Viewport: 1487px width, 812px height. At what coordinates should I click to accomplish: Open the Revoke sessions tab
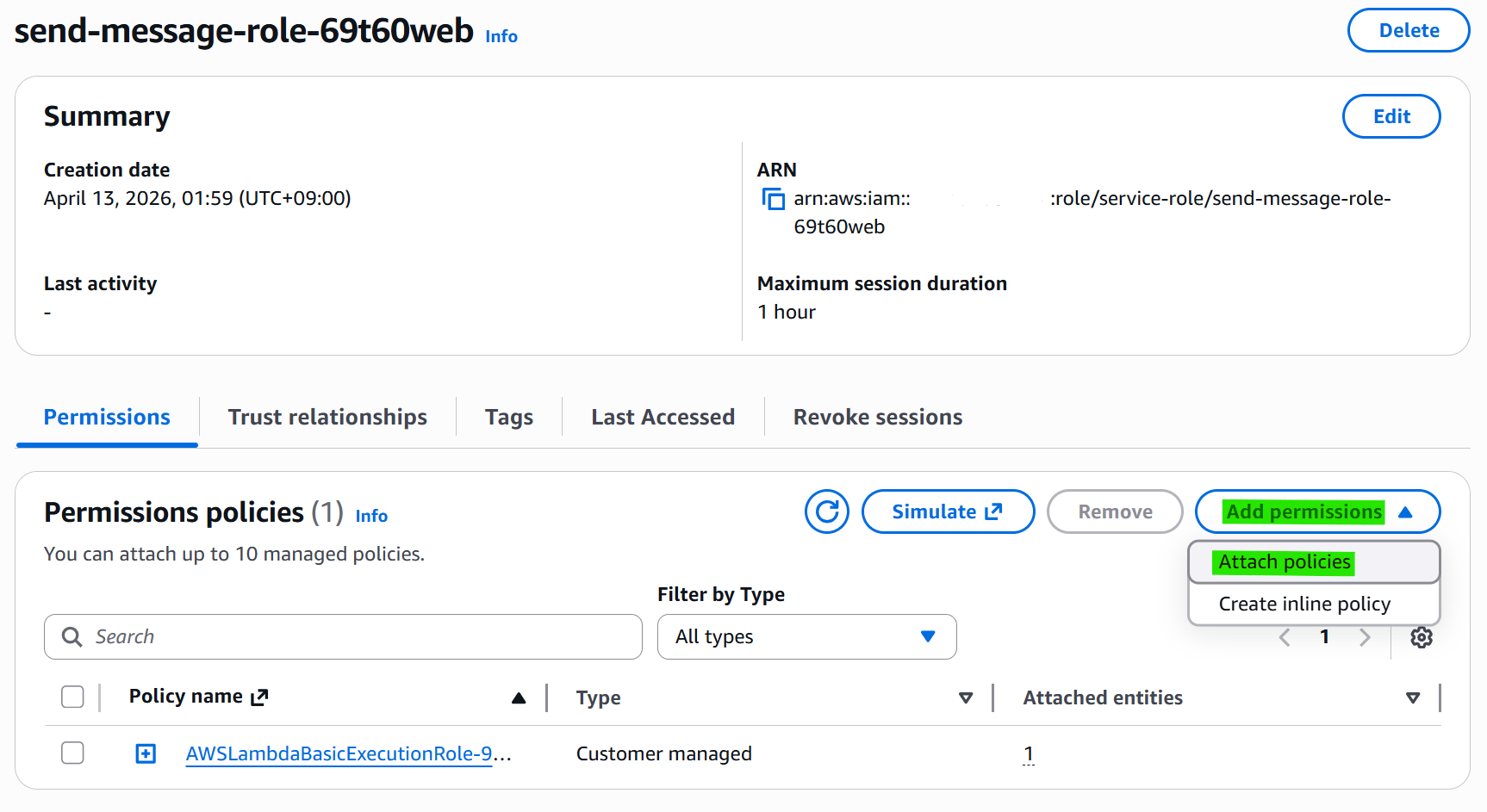(x=878, y=418)
